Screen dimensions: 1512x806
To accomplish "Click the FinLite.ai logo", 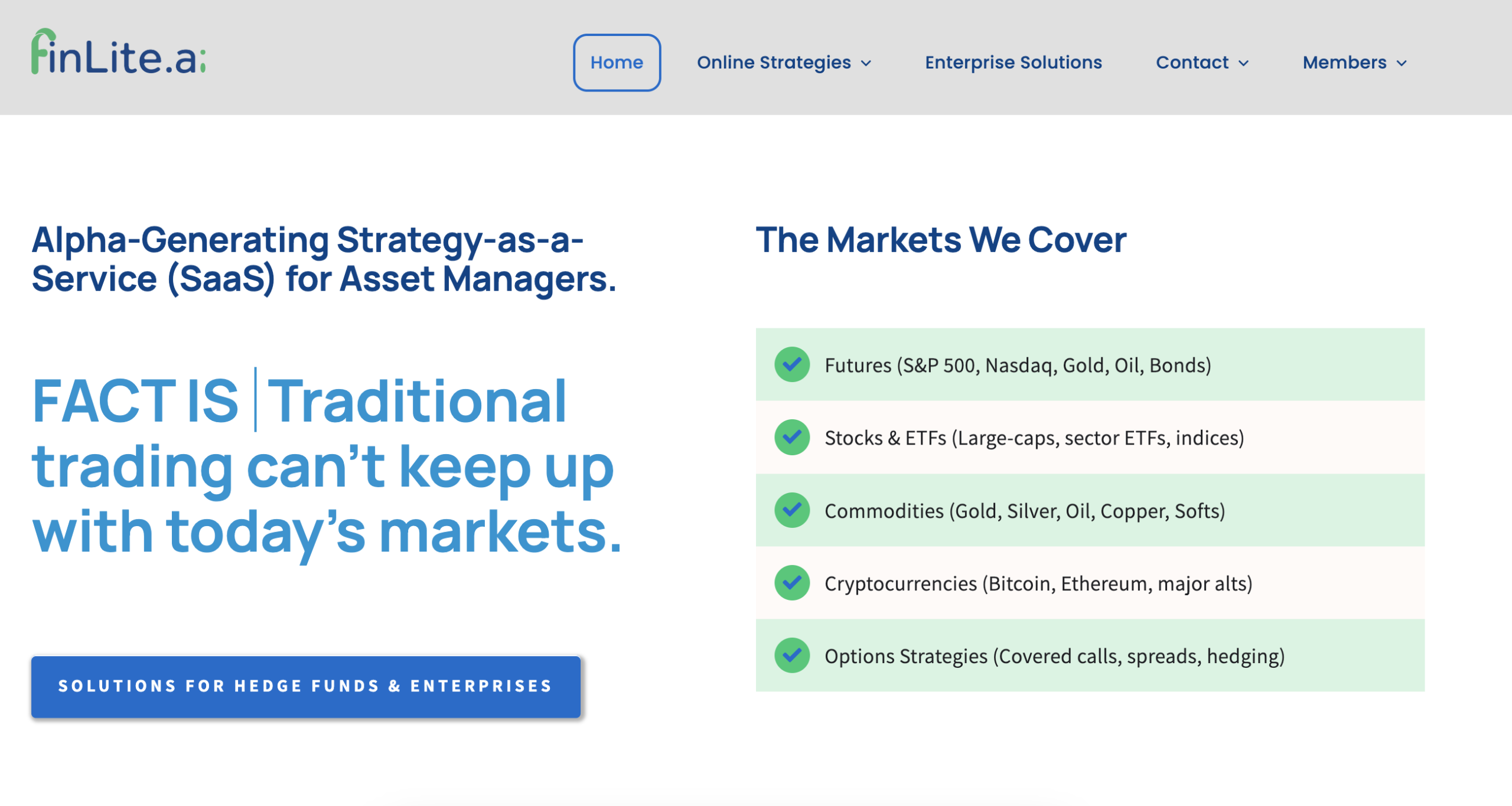I will pos(118,53).
